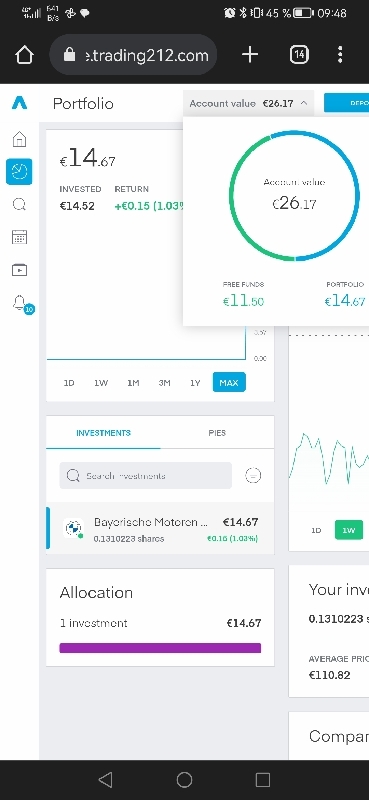The image size is (369, 800).
Task: Open the browser tab switcher showing 14
Action: pyautogui.click(x=300, y=55)
